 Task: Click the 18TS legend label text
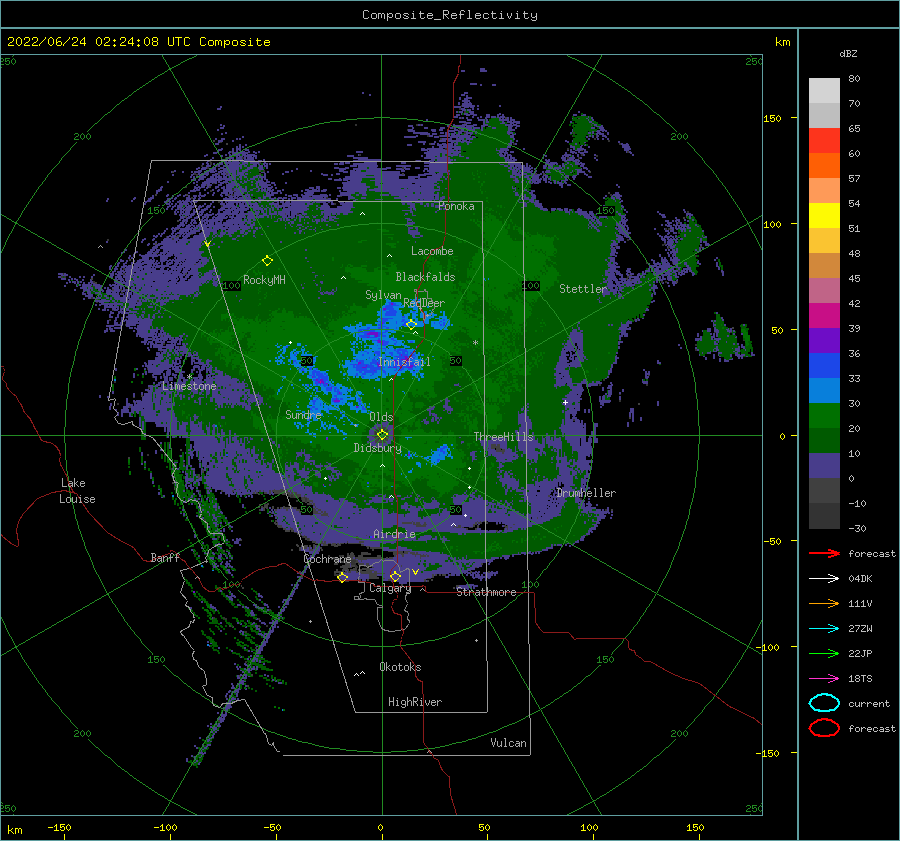tap(860, 679)
